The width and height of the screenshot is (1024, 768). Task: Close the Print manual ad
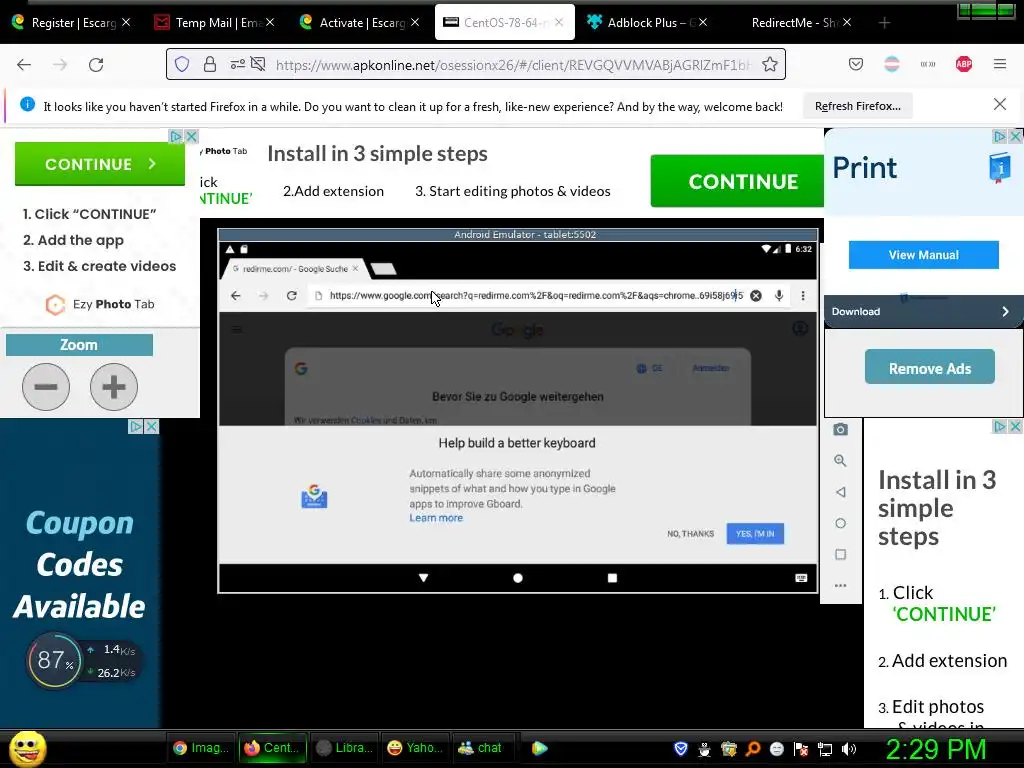1016,136
